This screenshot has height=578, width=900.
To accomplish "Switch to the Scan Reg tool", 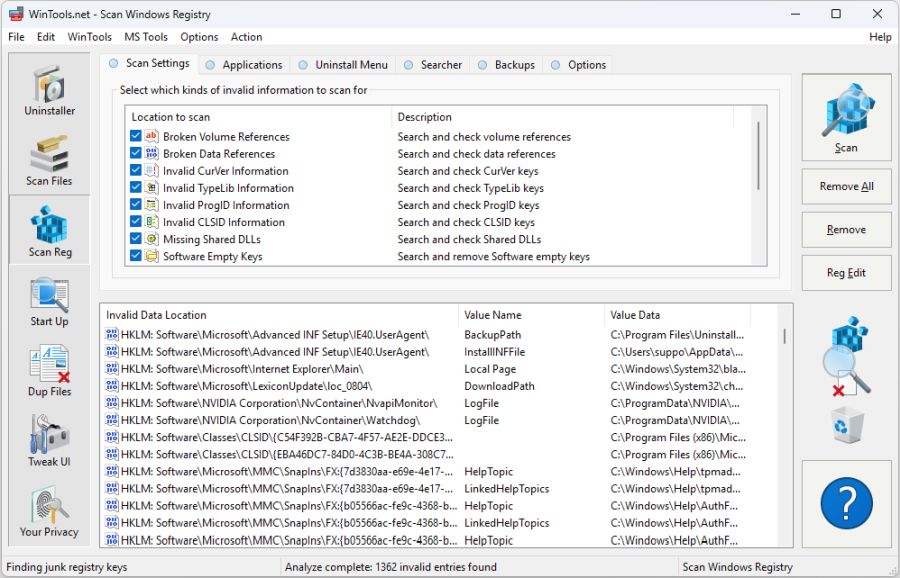I will click(x=48, y=230).
